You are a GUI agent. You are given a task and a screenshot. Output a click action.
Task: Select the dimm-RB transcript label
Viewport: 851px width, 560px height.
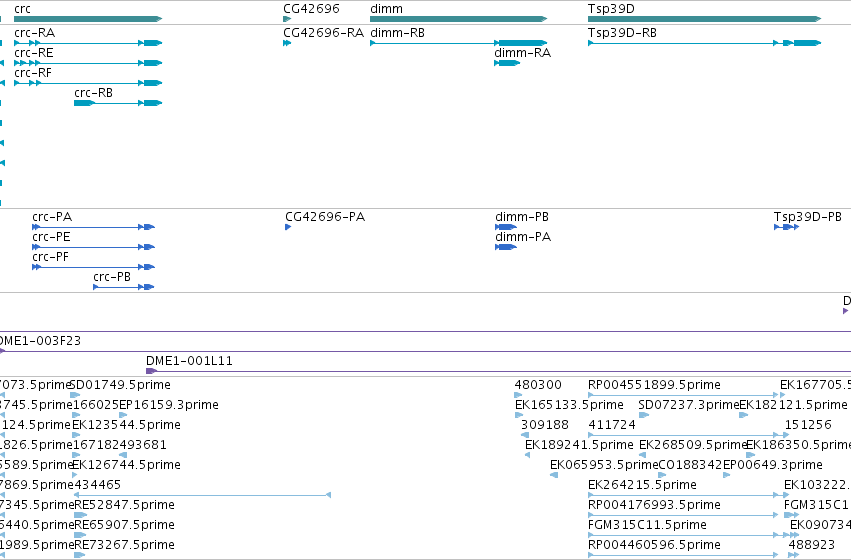397,33
